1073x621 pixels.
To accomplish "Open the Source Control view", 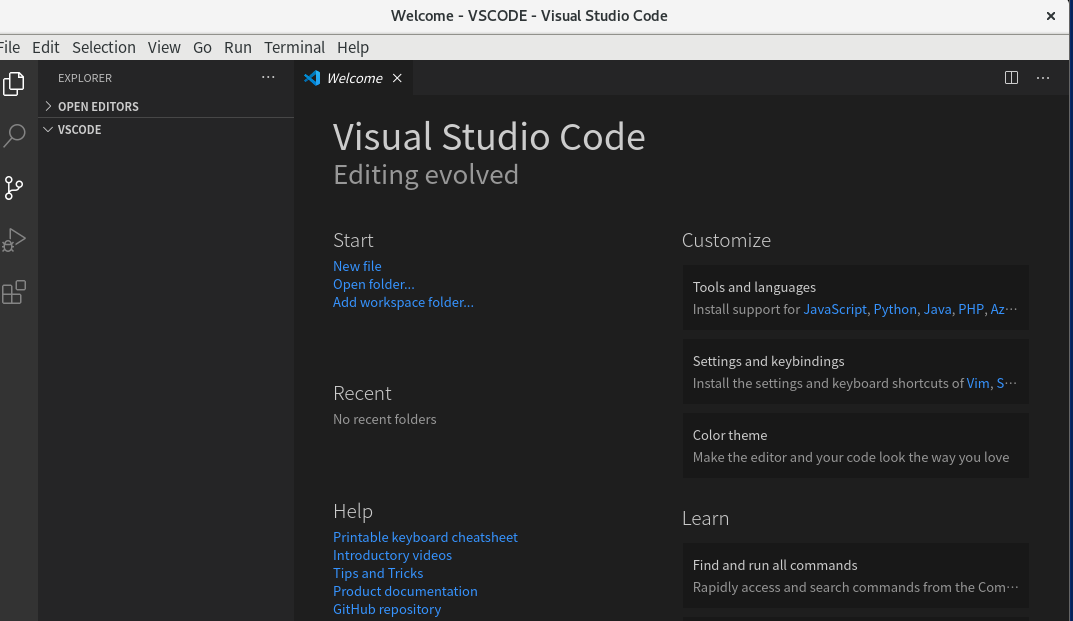I will click(x=14, y=188).
